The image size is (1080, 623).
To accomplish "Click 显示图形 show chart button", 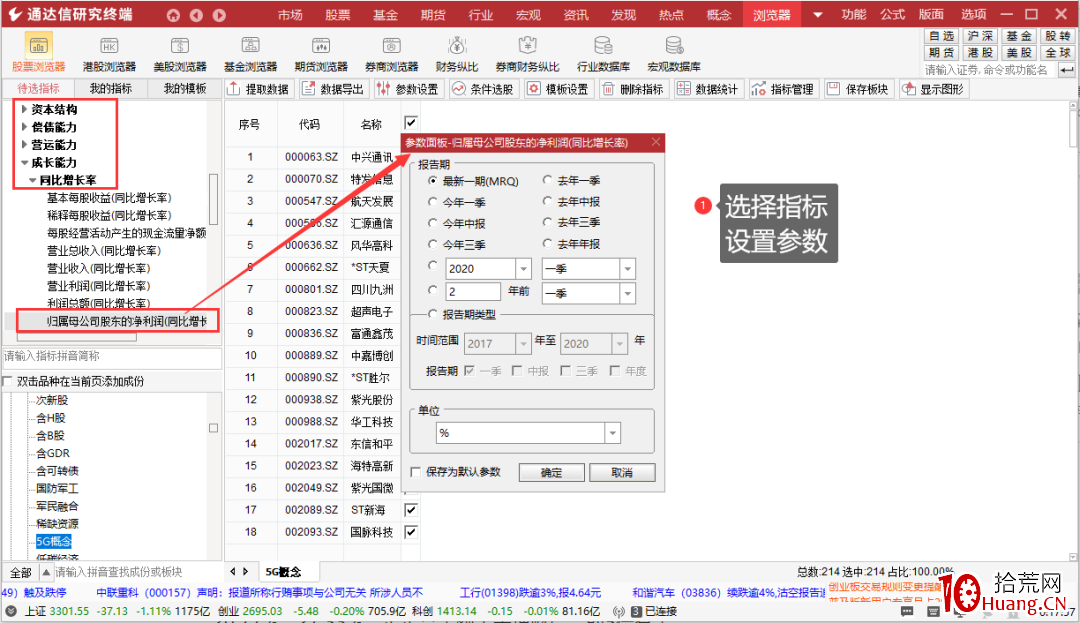I will click(x=934, y=89).
